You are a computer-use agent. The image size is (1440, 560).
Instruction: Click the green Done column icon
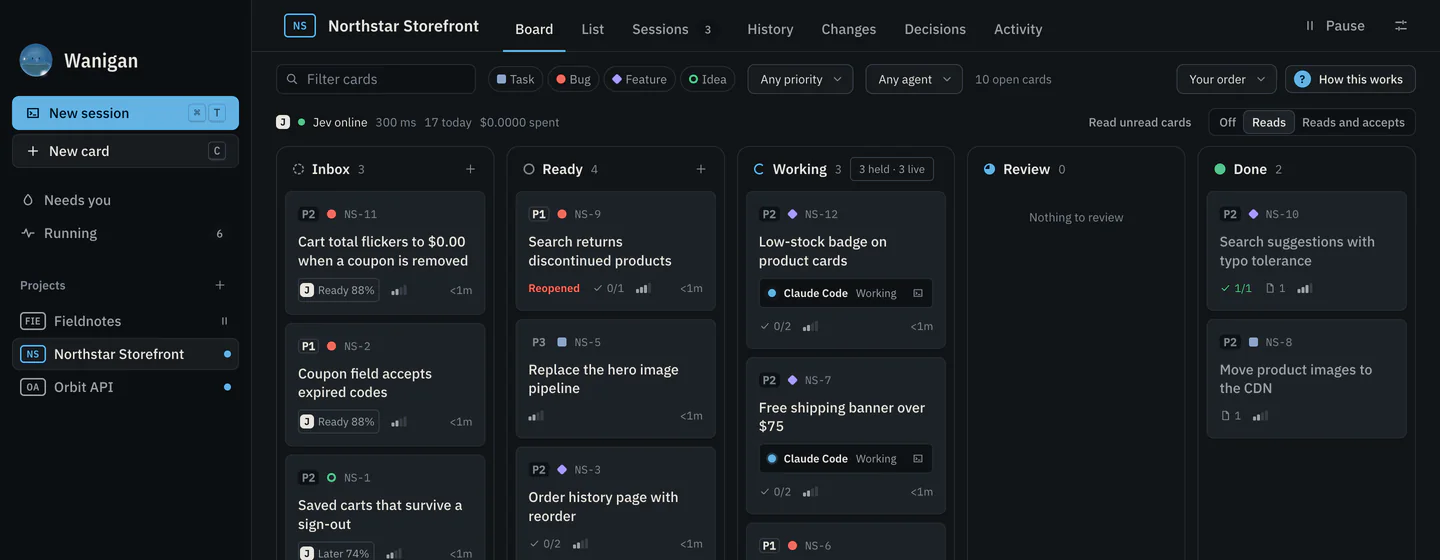1220,169
